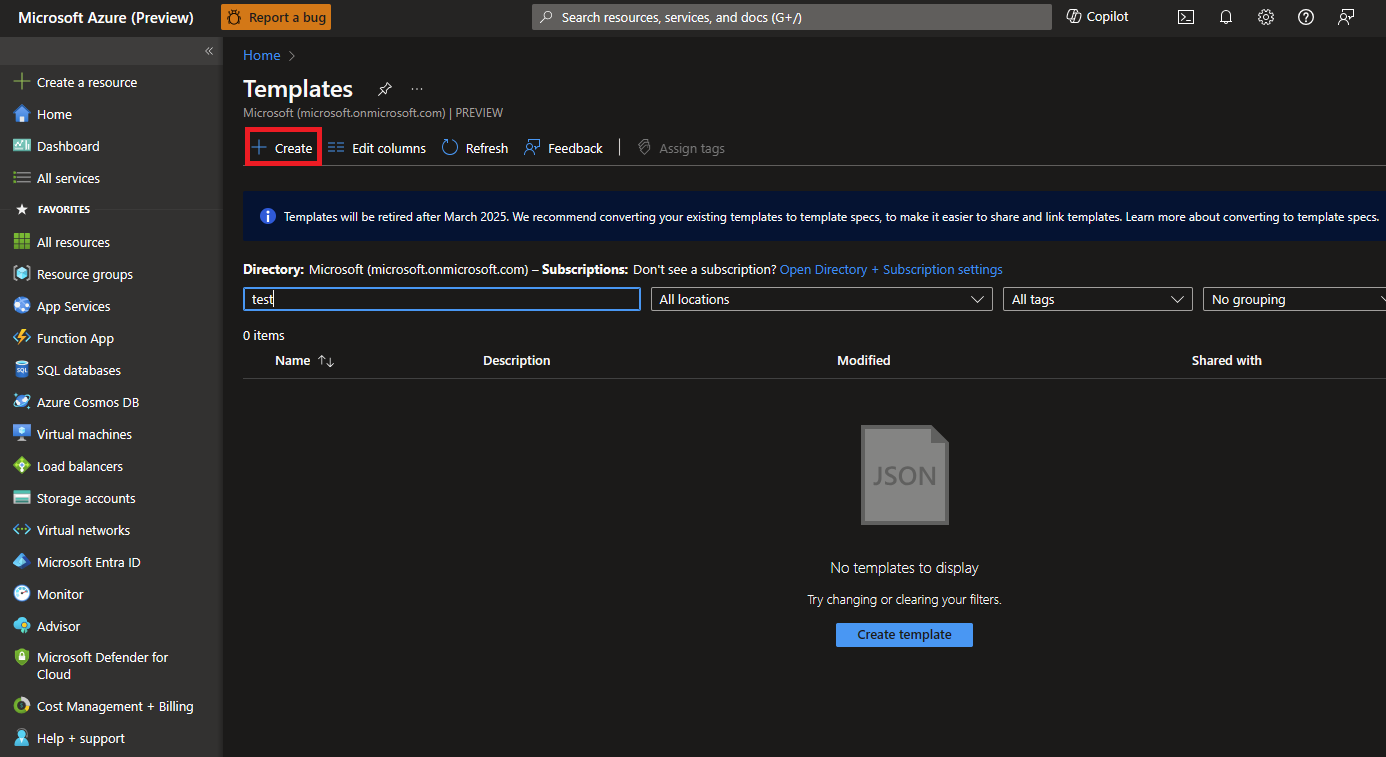Click Feedback in the Templates toolbar
The image size is (1386, 757).
(x=564, y=148)
